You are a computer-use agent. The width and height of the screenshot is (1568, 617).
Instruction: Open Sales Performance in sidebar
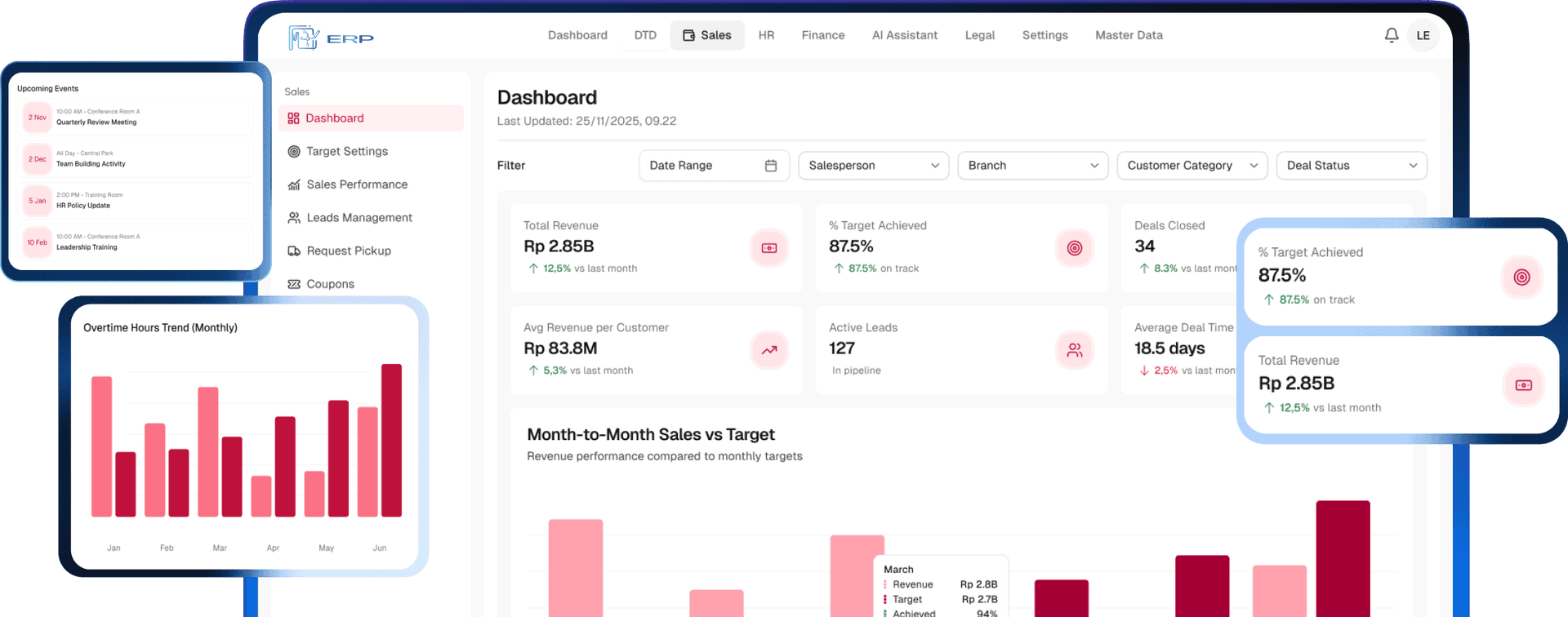[371, 184]
